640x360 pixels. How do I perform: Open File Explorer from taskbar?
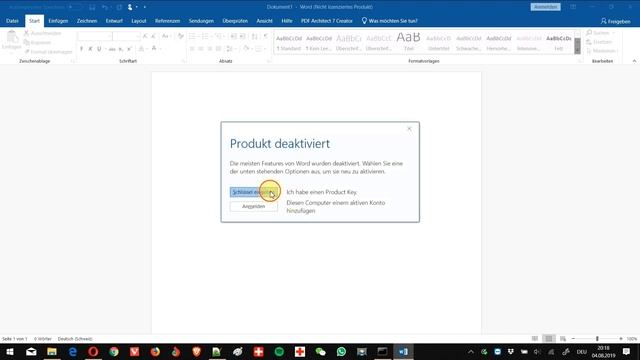(52, 351)
